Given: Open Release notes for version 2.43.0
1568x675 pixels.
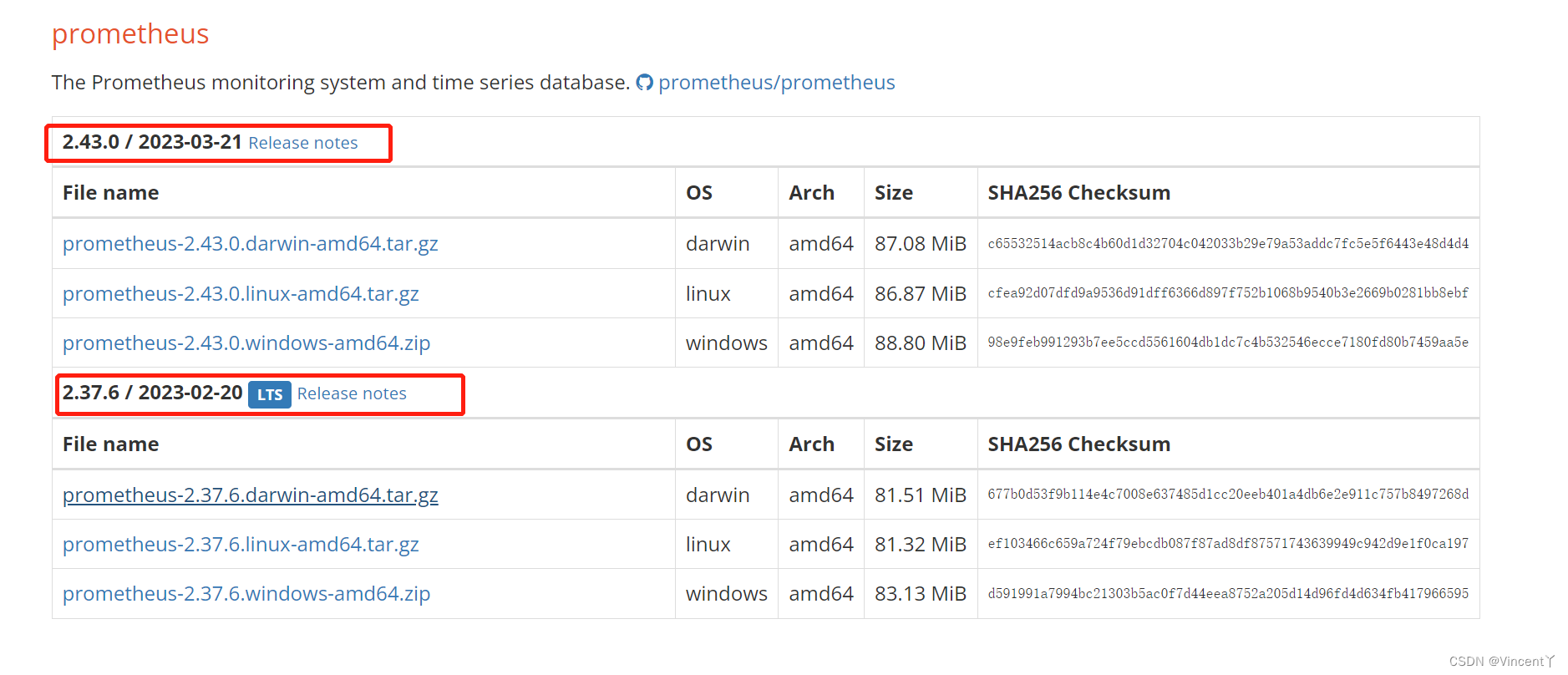Looking at the screenshot, I should 302,143.
